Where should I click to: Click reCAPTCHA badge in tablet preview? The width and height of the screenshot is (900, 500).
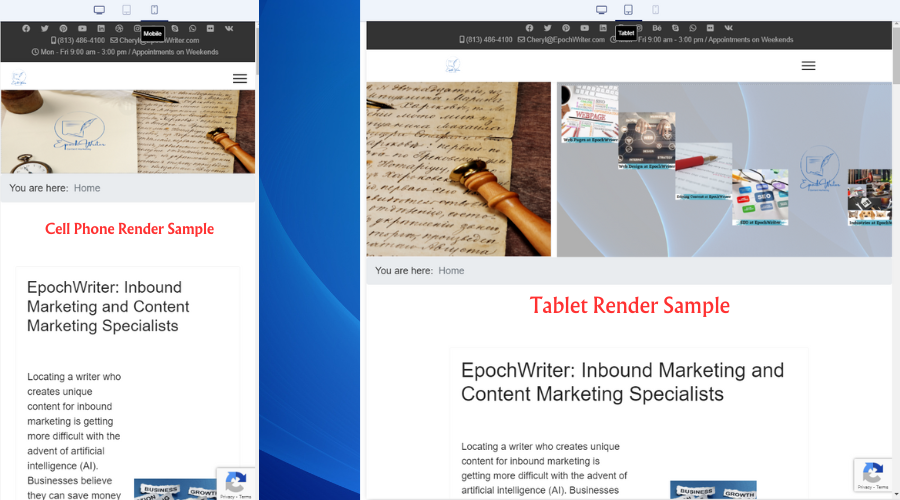[x=873, y=475]
